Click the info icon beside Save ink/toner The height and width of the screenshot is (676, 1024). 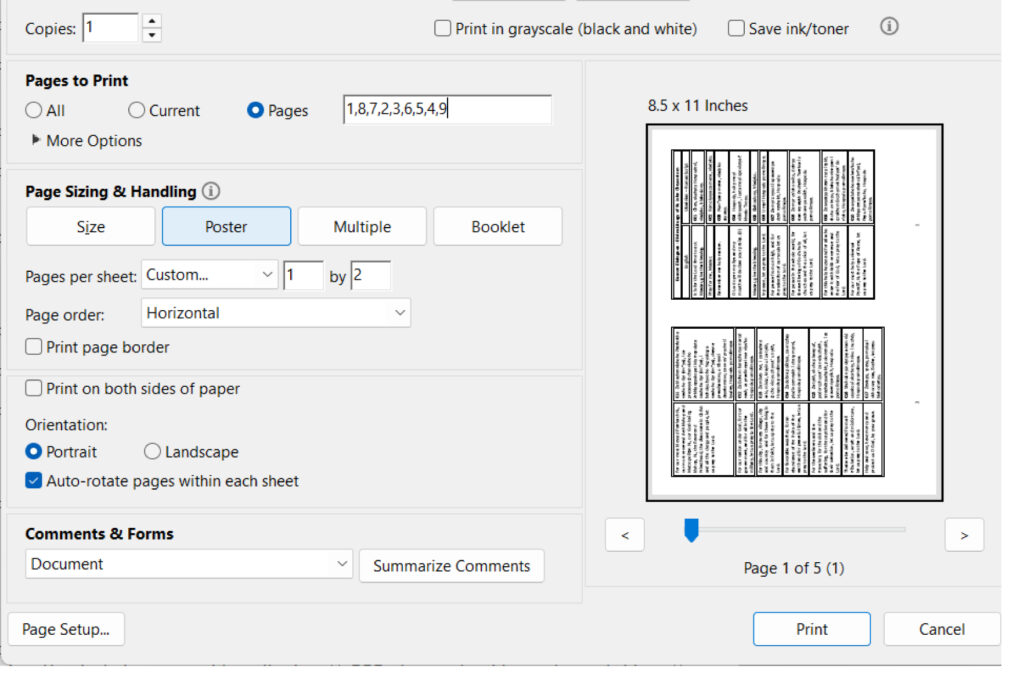(x=889, y=27)
